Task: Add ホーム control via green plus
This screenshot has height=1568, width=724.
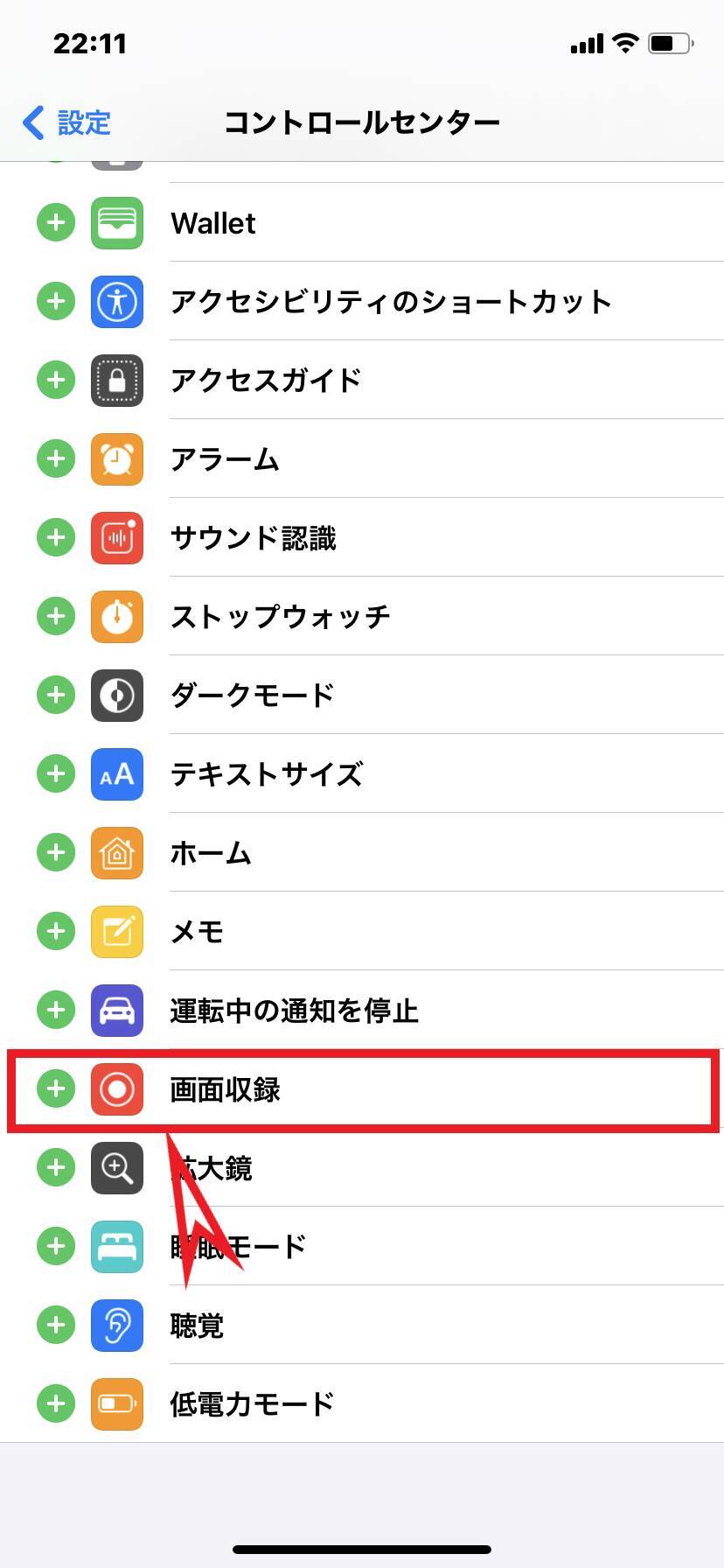Action: (56, 853)
